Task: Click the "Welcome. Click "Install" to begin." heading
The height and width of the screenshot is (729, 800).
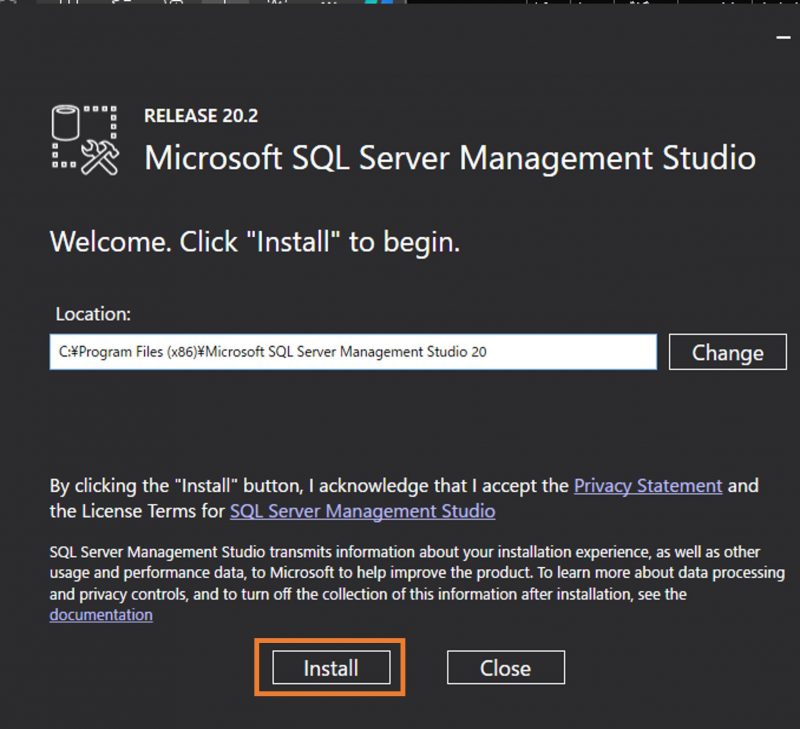Action: tap(255, 242)
